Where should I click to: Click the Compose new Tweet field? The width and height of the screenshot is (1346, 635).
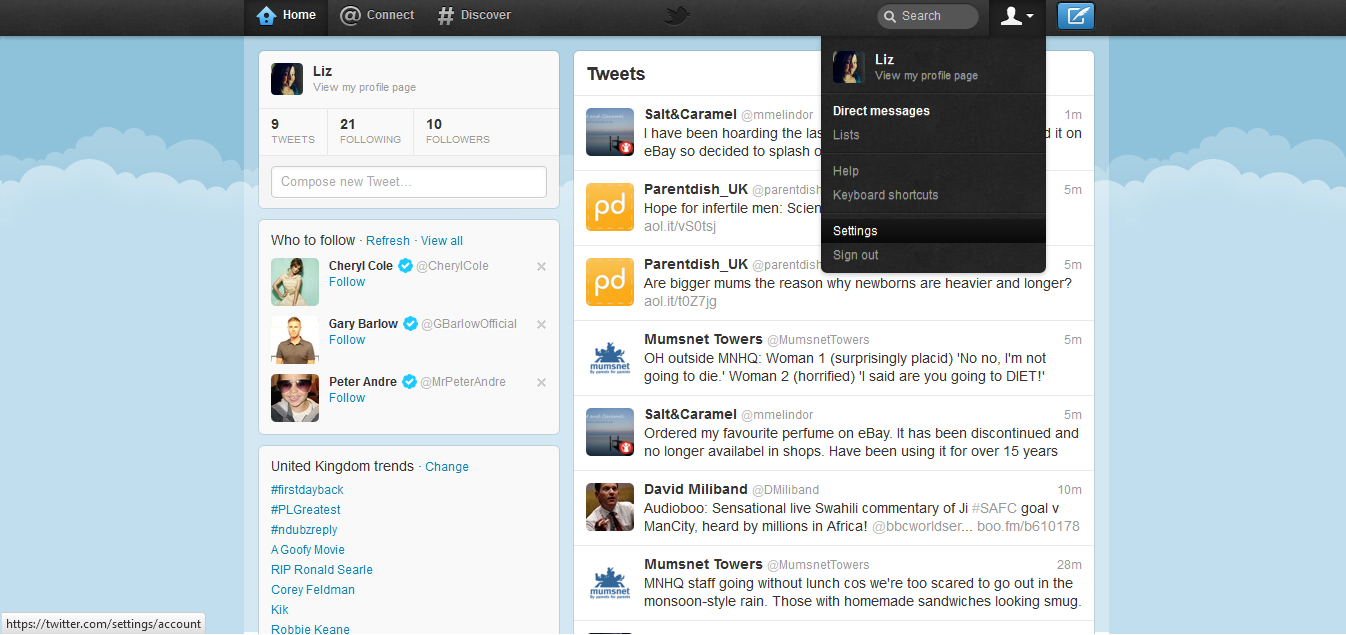click(x=408, y=181)
